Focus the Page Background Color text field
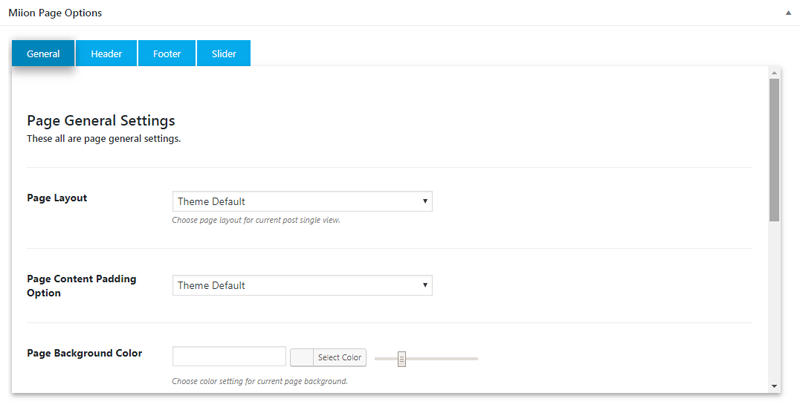The height and width of the screenshot is (416, 800). 229,357
